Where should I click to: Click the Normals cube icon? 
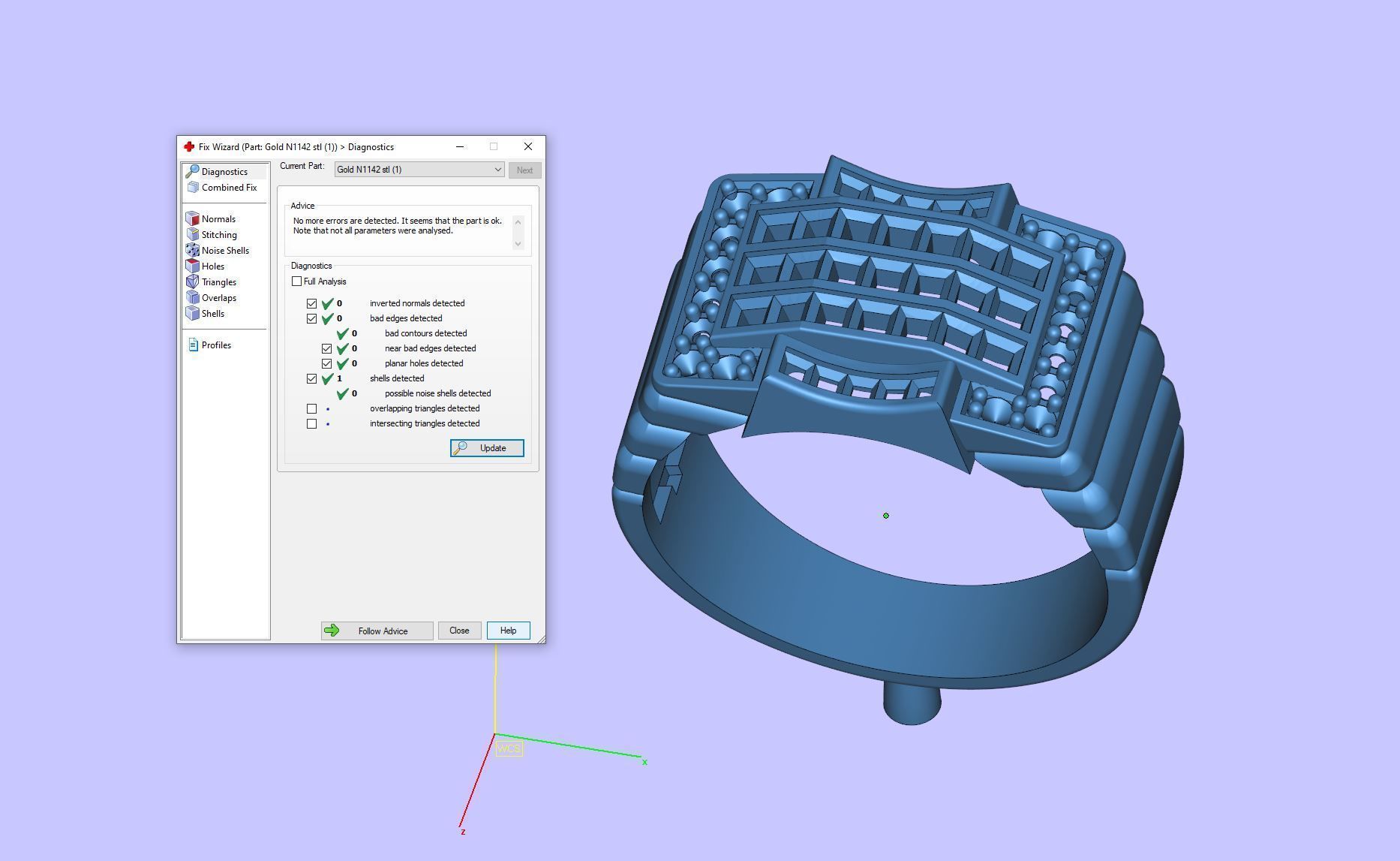[193, 219]
